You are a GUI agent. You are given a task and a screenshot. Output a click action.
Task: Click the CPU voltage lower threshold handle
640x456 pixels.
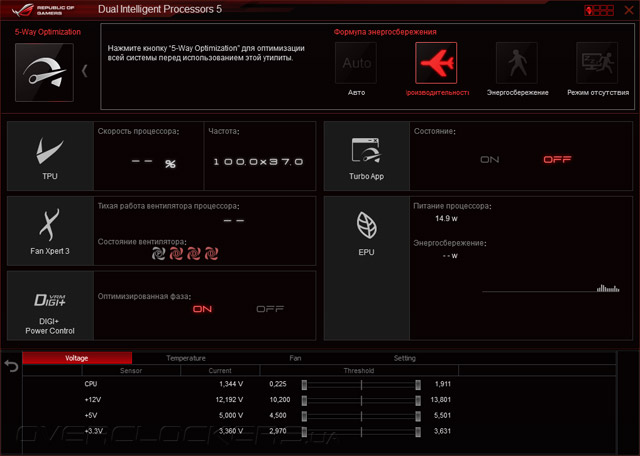[304, 385]
